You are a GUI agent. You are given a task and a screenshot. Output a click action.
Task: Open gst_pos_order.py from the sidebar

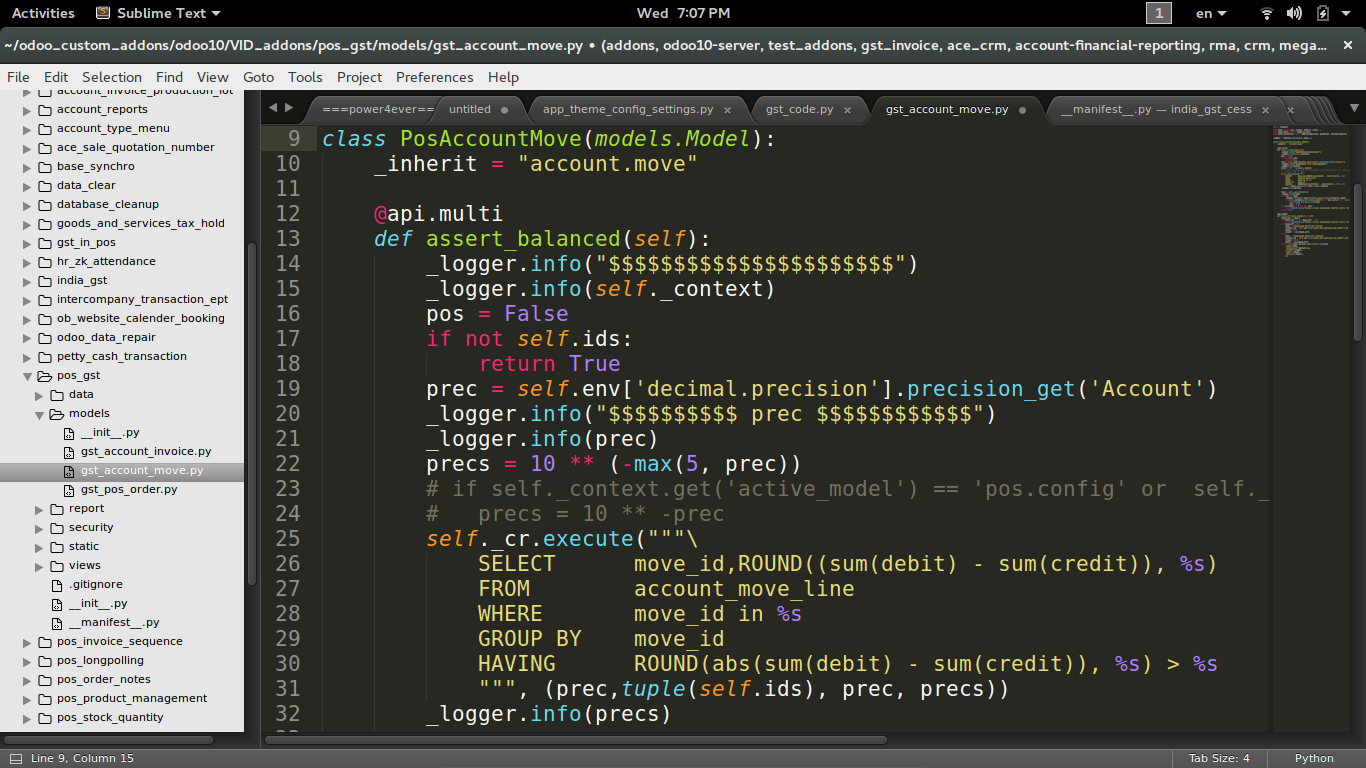129,490
